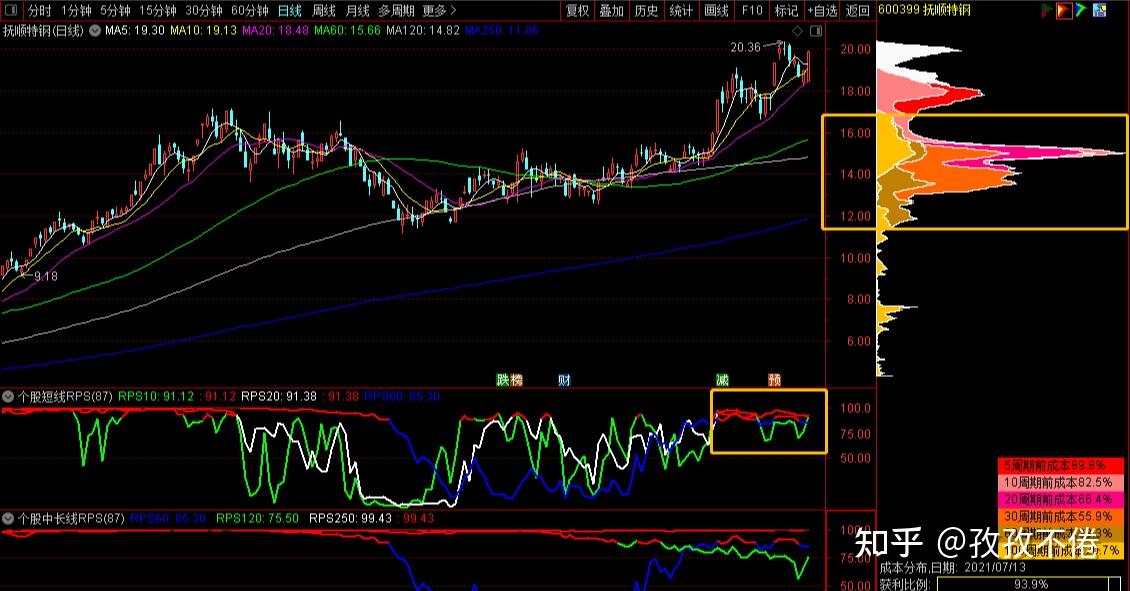Viewport: 1130px width, 591px height.
Task: Switch to 分时 intraday view
Action: [x=40, y=11]
